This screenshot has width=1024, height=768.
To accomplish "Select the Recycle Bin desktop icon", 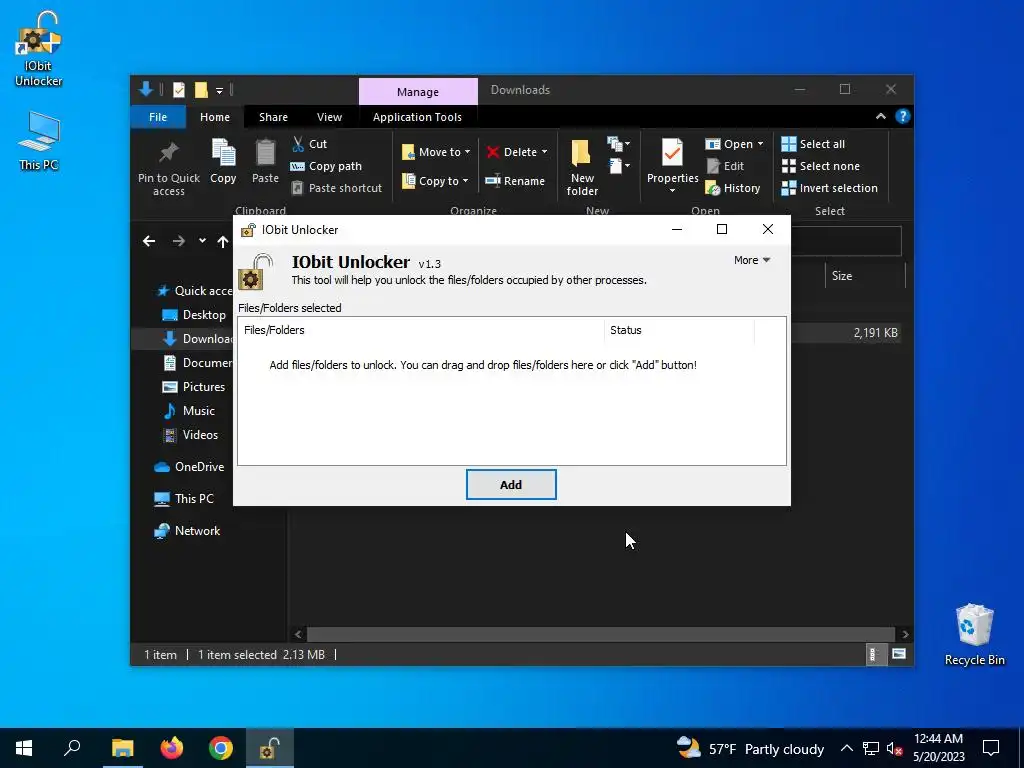I will [x=974, y=635].
